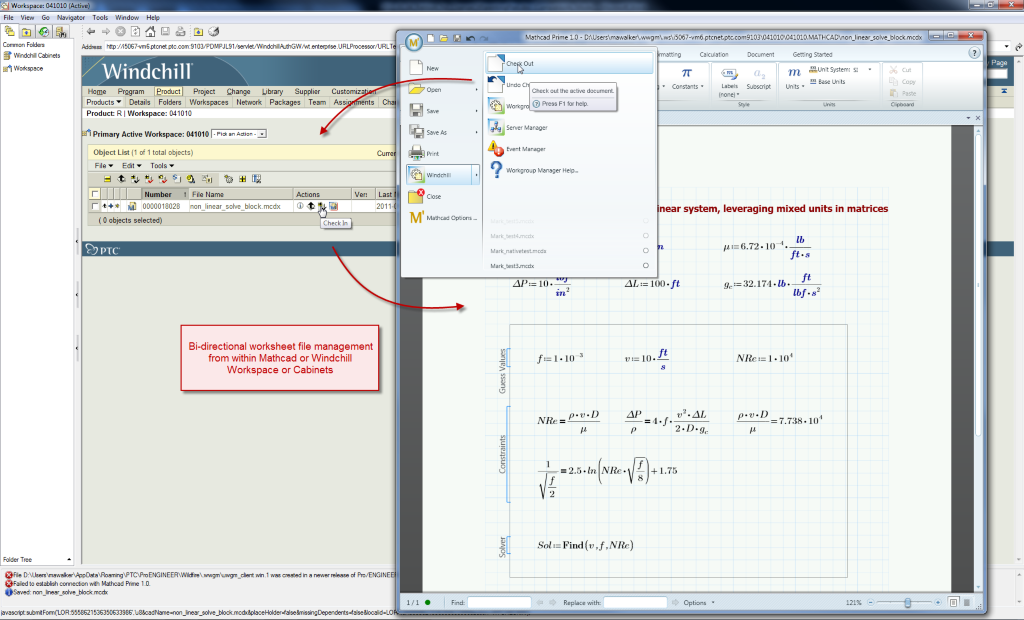Select the radio button next to Mark_test3.mcdx
This screenshot has width=1024, height=620.
coord(646,266)
